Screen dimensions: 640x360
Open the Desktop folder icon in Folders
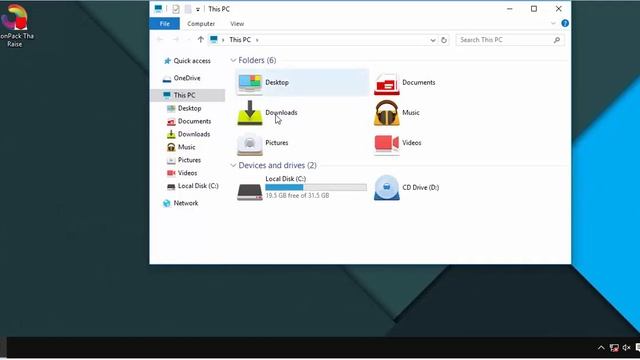[250, 83]
